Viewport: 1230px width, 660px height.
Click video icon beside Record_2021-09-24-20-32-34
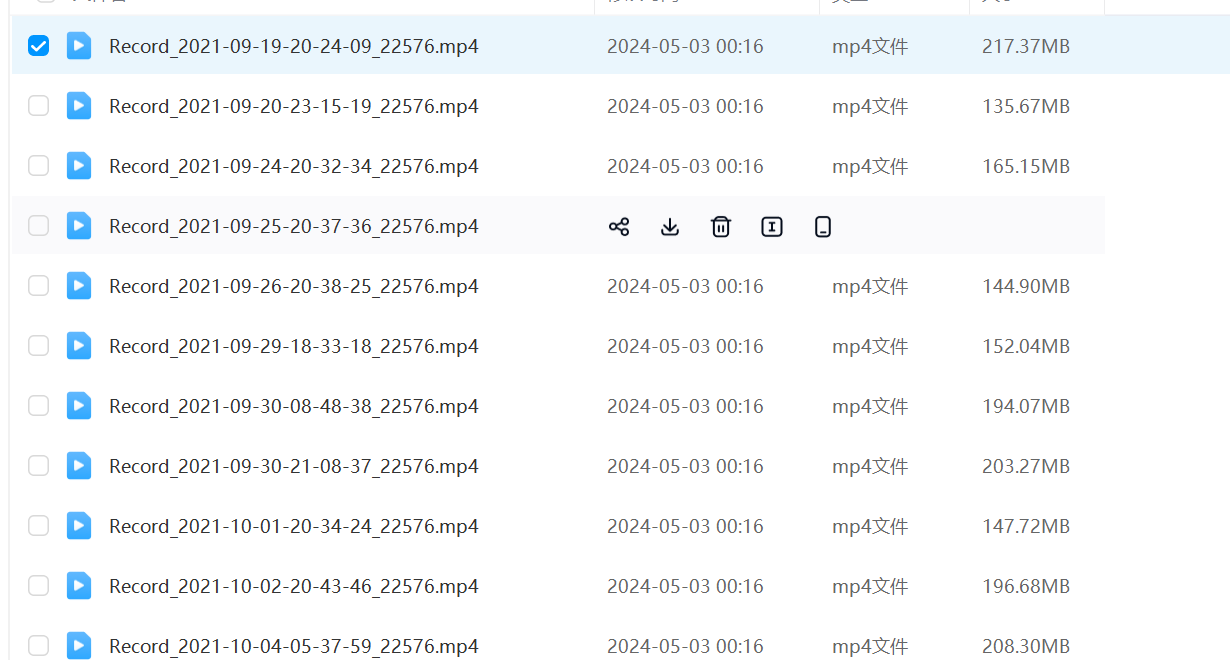(x=79, y=166)
